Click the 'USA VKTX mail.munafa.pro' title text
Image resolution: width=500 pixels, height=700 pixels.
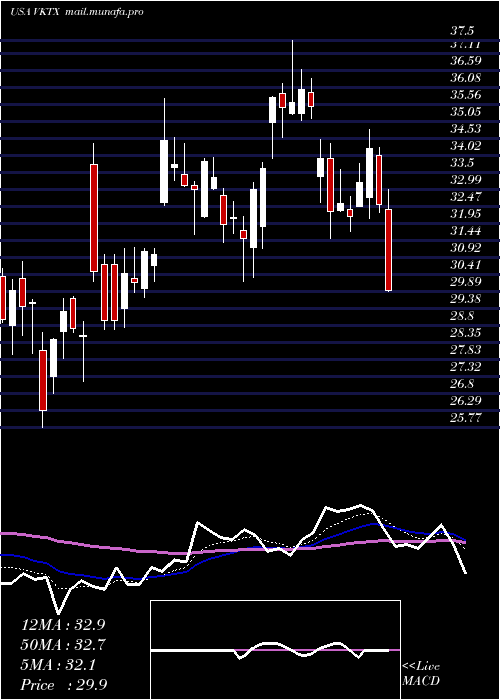pos(77,12)
